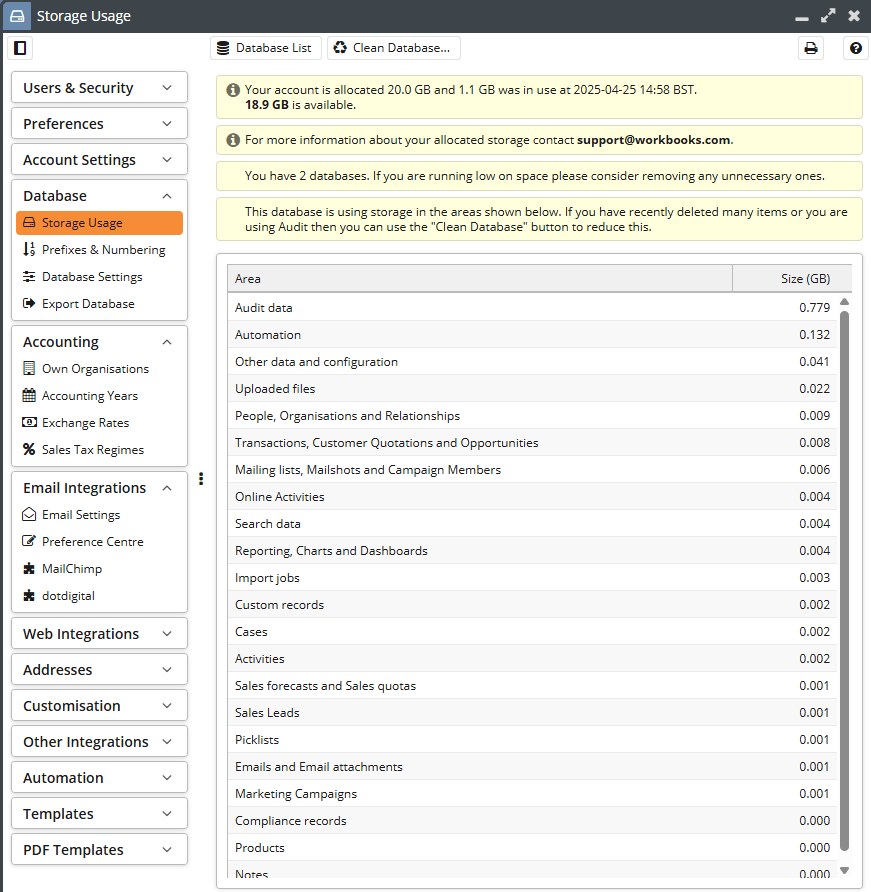Toggle the sidebar panel icon
The image size is (871, 892).
[x=20, y=48]
